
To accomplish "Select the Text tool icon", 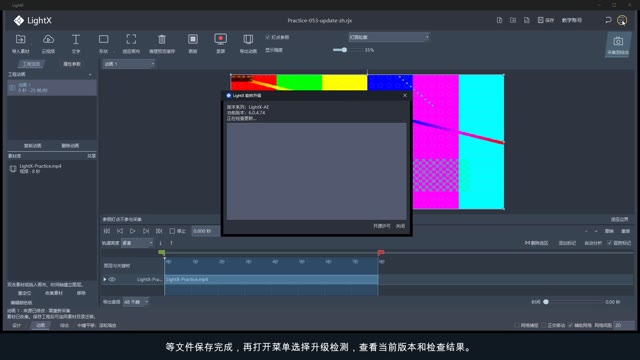I will [x=76, y=40].
